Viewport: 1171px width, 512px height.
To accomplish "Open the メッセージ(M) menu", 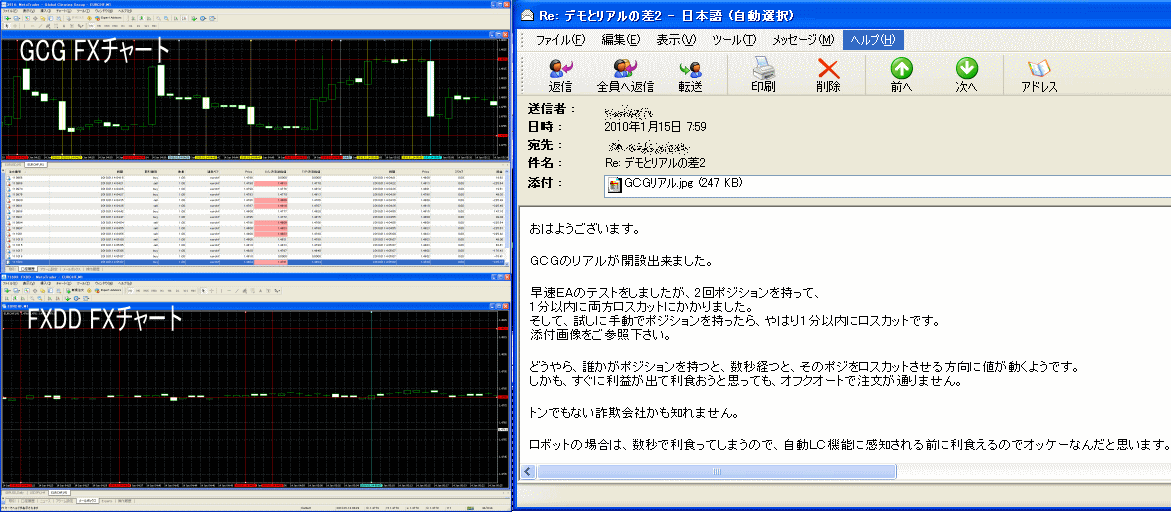I will pyautogui.click(x=802, y=40).
